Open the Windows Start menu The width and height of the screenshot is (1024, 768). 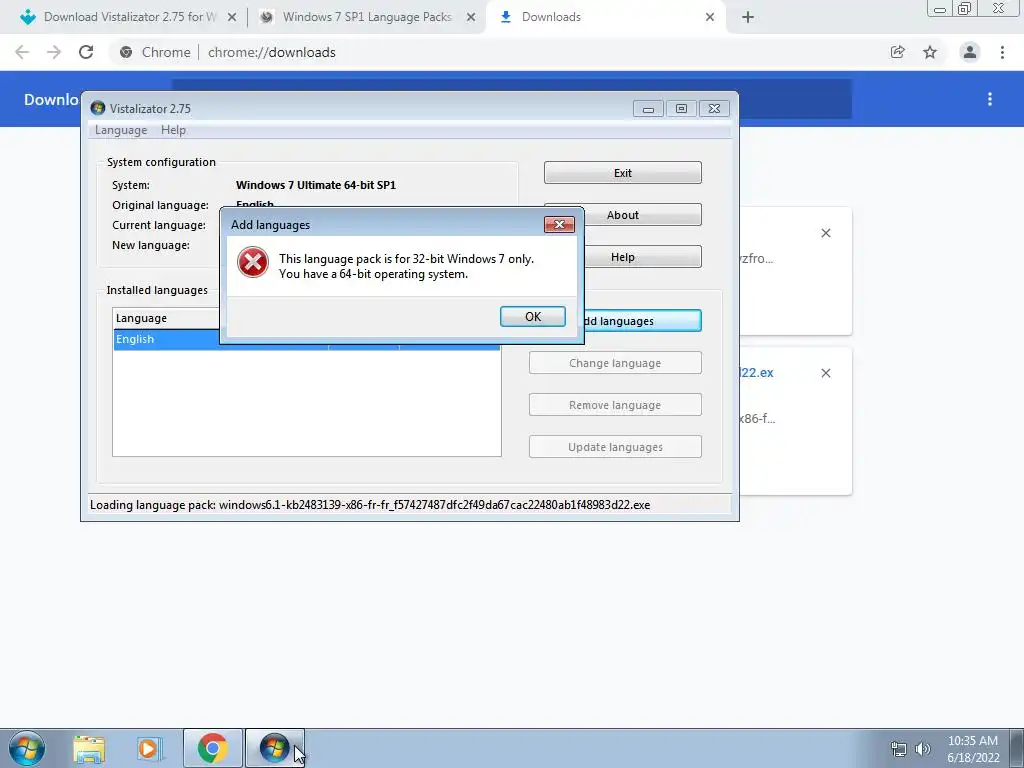tap(27, 748)
